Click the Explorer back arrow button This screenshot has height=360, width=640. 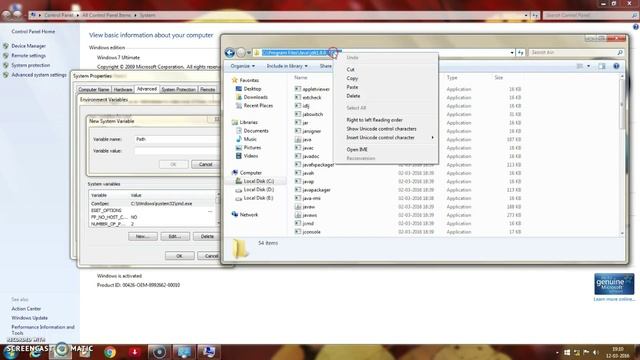click(229, 53)
